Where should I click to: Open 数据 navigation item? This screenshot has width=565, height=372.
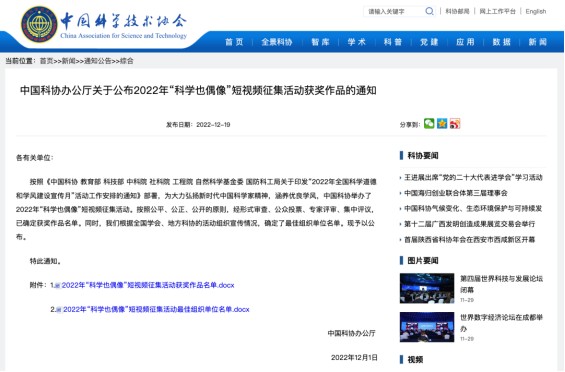click(x=502, y=42)
